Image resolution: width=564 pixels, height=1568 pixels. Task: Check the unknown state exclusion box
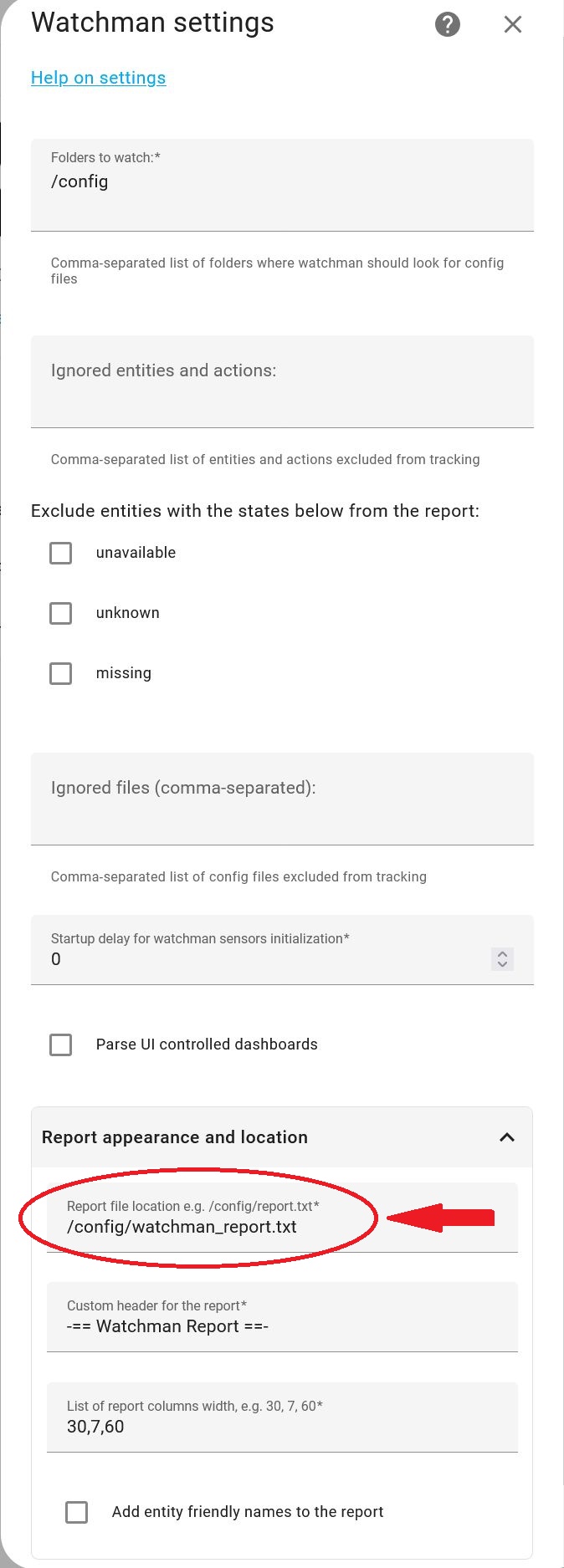60,613
